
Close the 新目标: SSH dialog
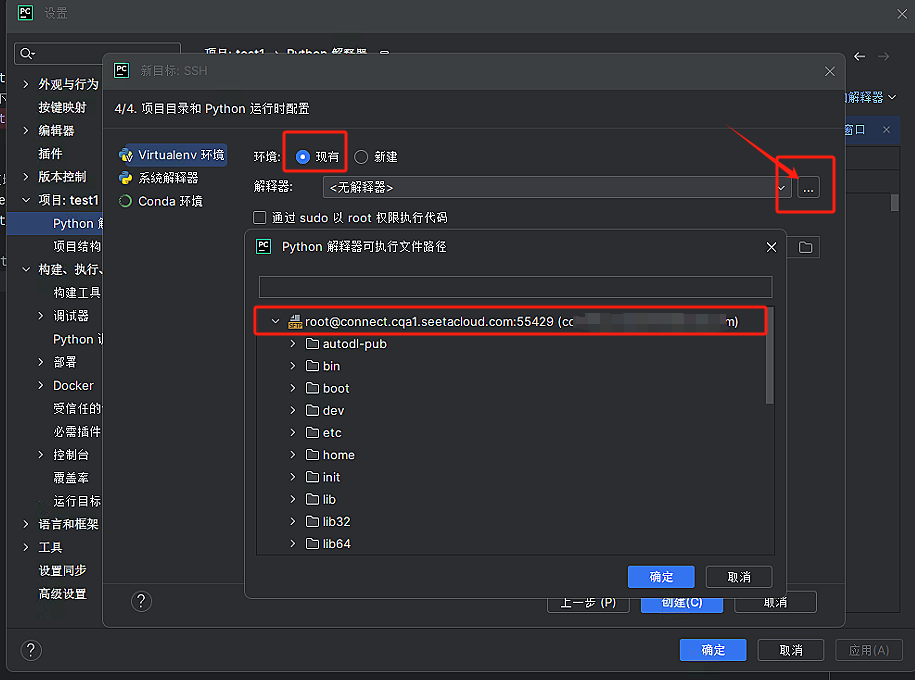[x=829, y=71]
